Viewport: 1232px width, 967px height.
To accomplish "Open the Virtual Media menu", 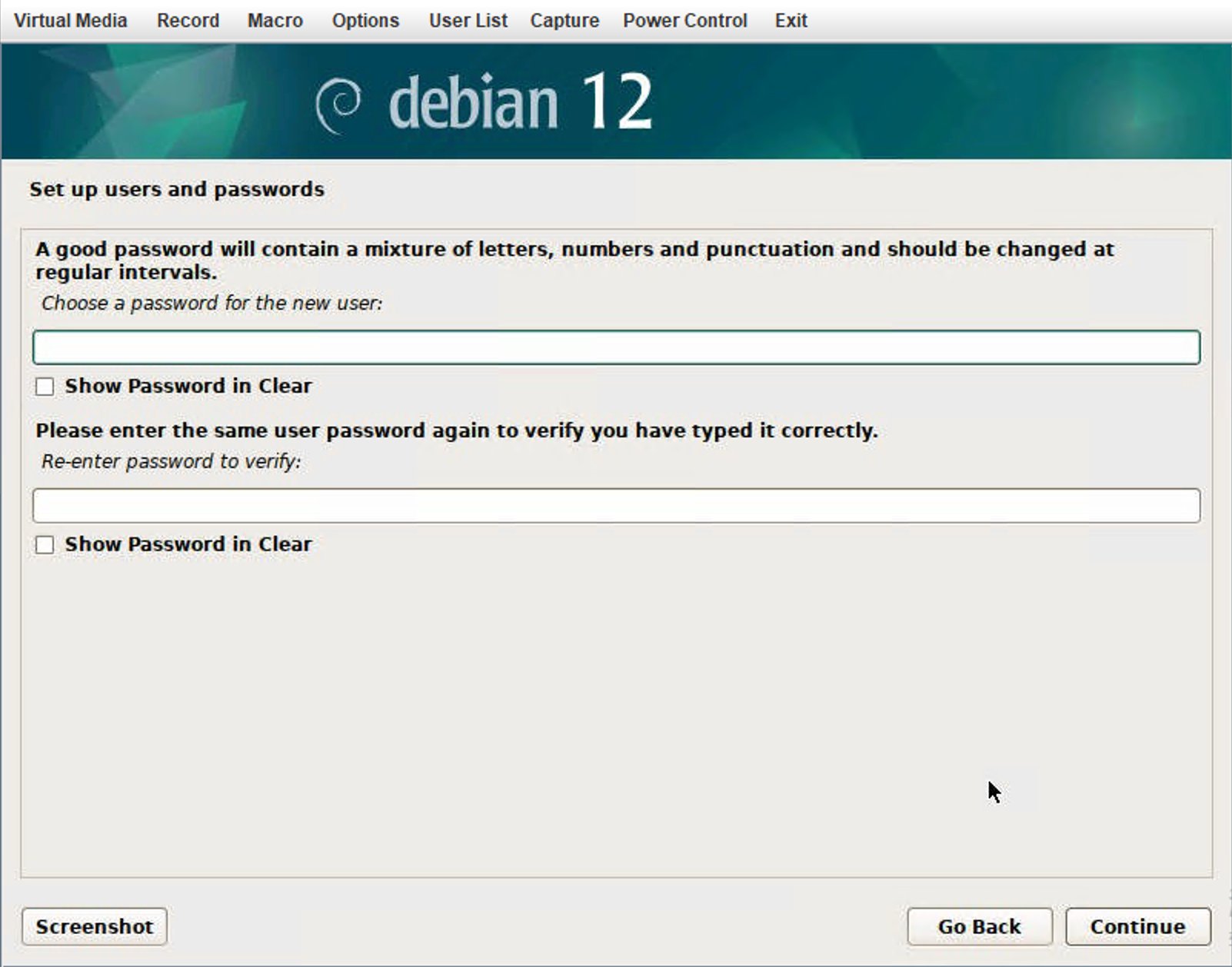I will [x=70, y=21].
